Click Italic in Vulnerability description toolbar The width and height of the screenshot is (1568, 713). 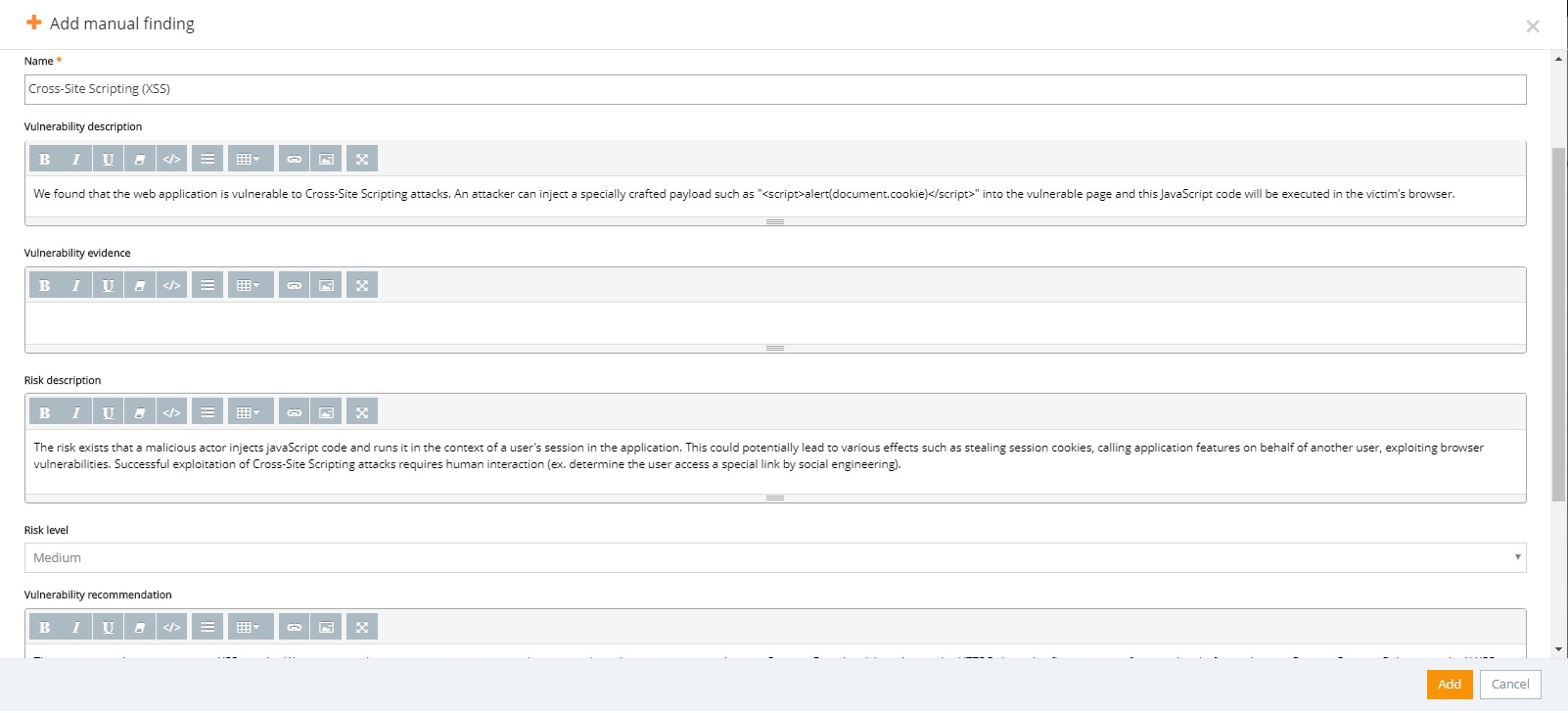pos(76,159)
